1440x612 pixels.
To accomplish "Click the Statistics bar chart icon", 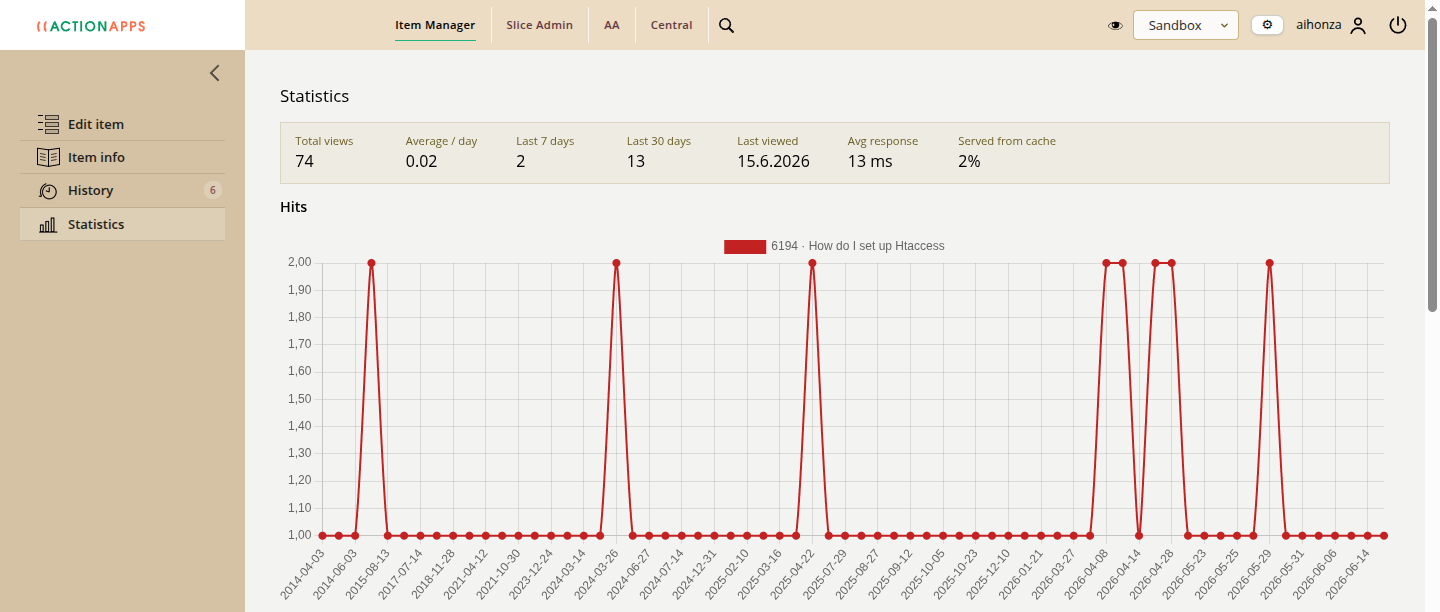I will [48, 224].
